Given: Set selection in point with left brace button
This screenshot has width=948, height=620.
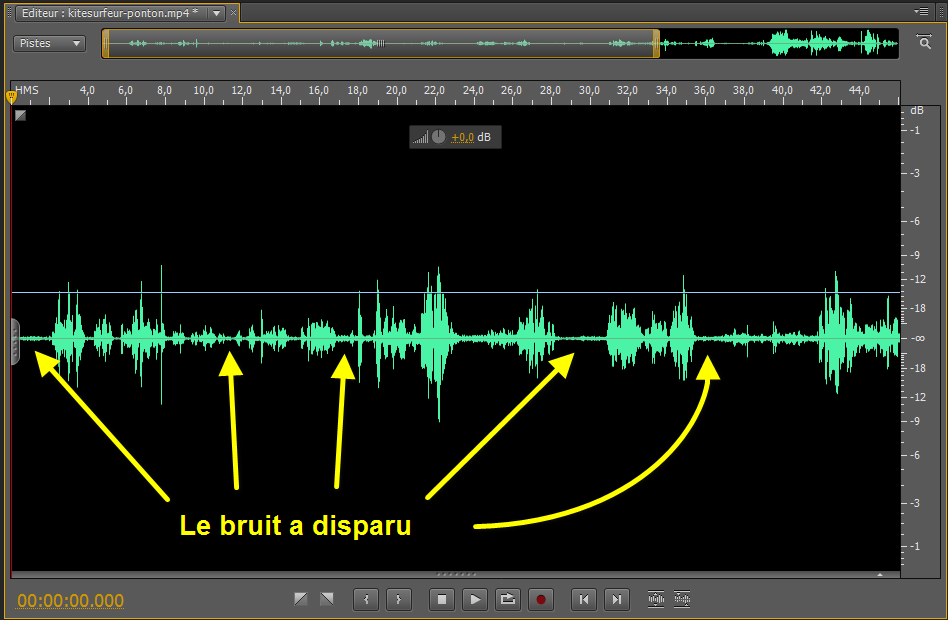Looking at the screenshot, I should [366, 599].
